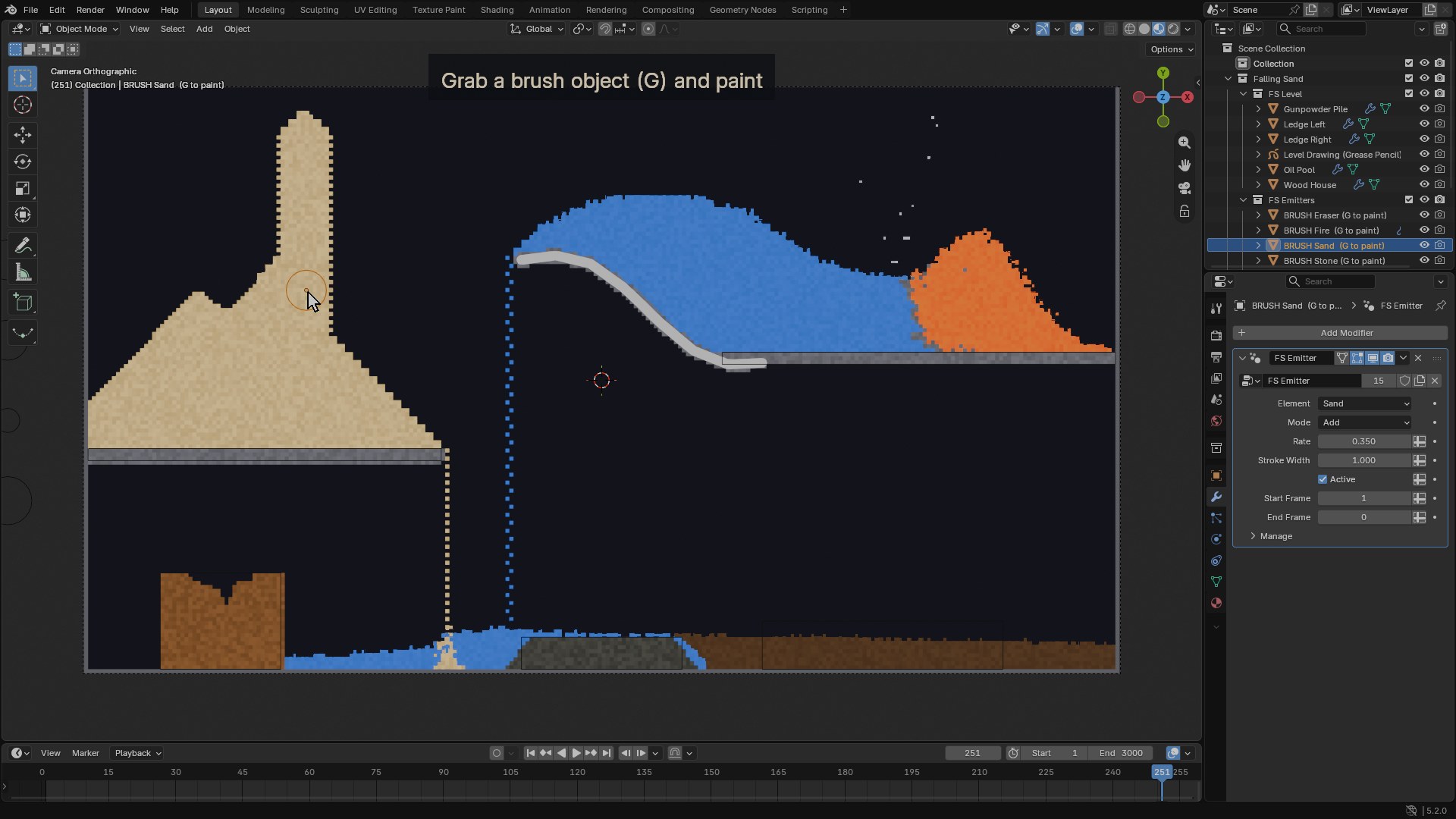Screen dimensions: 1456x819
Task: Play the animation forward
Action: click(576, 753)
